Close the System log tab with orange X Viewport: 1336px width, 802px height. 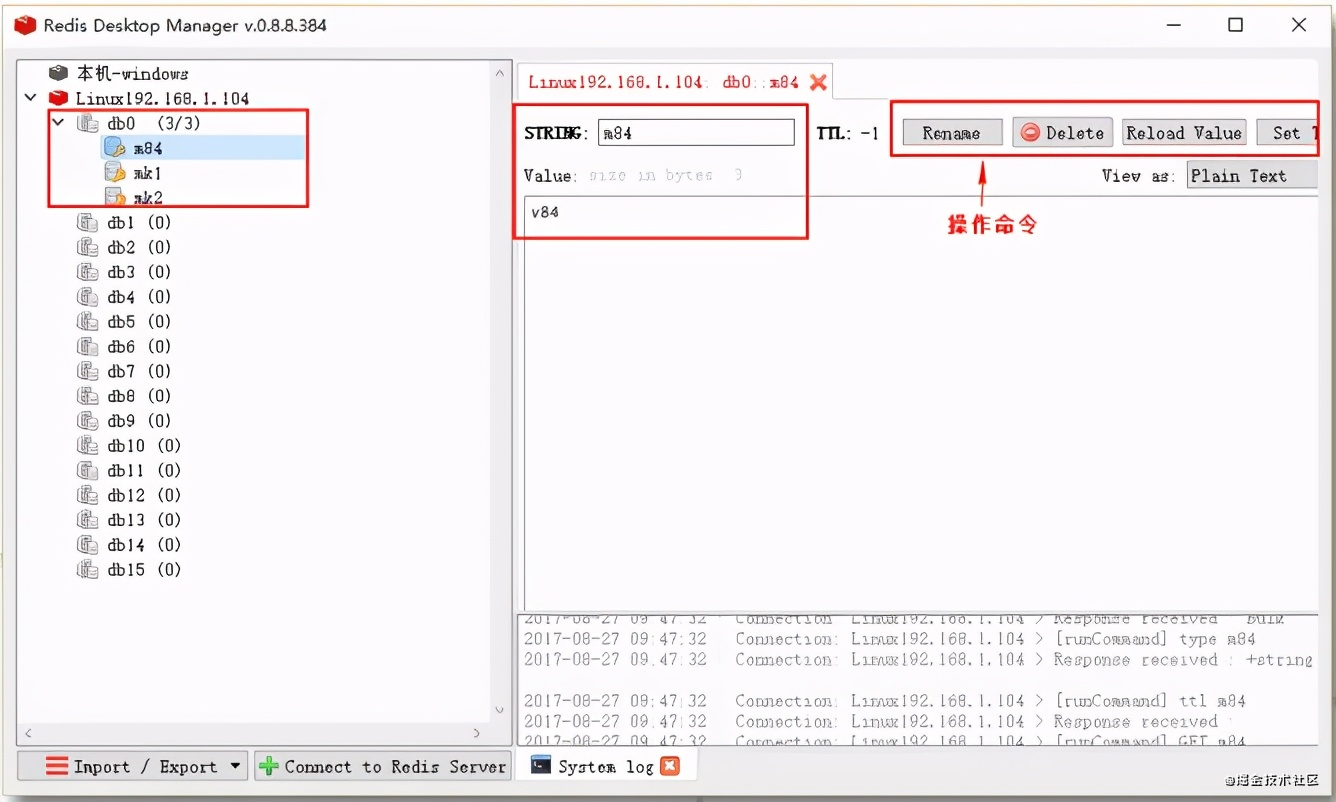(x=670, y=766)
